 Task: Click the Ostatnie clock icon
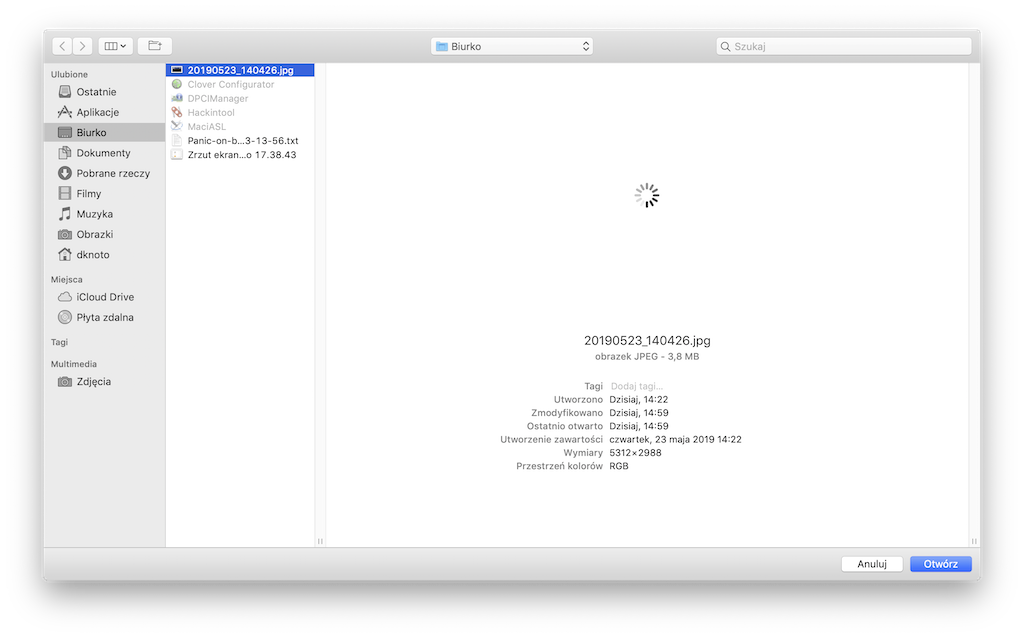click(65, 91)
